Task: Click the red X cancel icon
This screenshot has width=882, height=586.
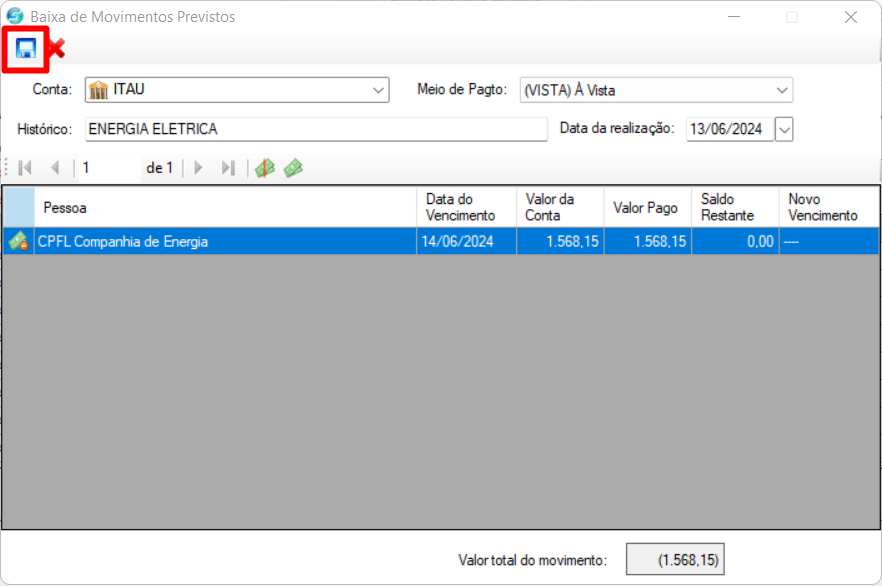Action: coord(56,49)
